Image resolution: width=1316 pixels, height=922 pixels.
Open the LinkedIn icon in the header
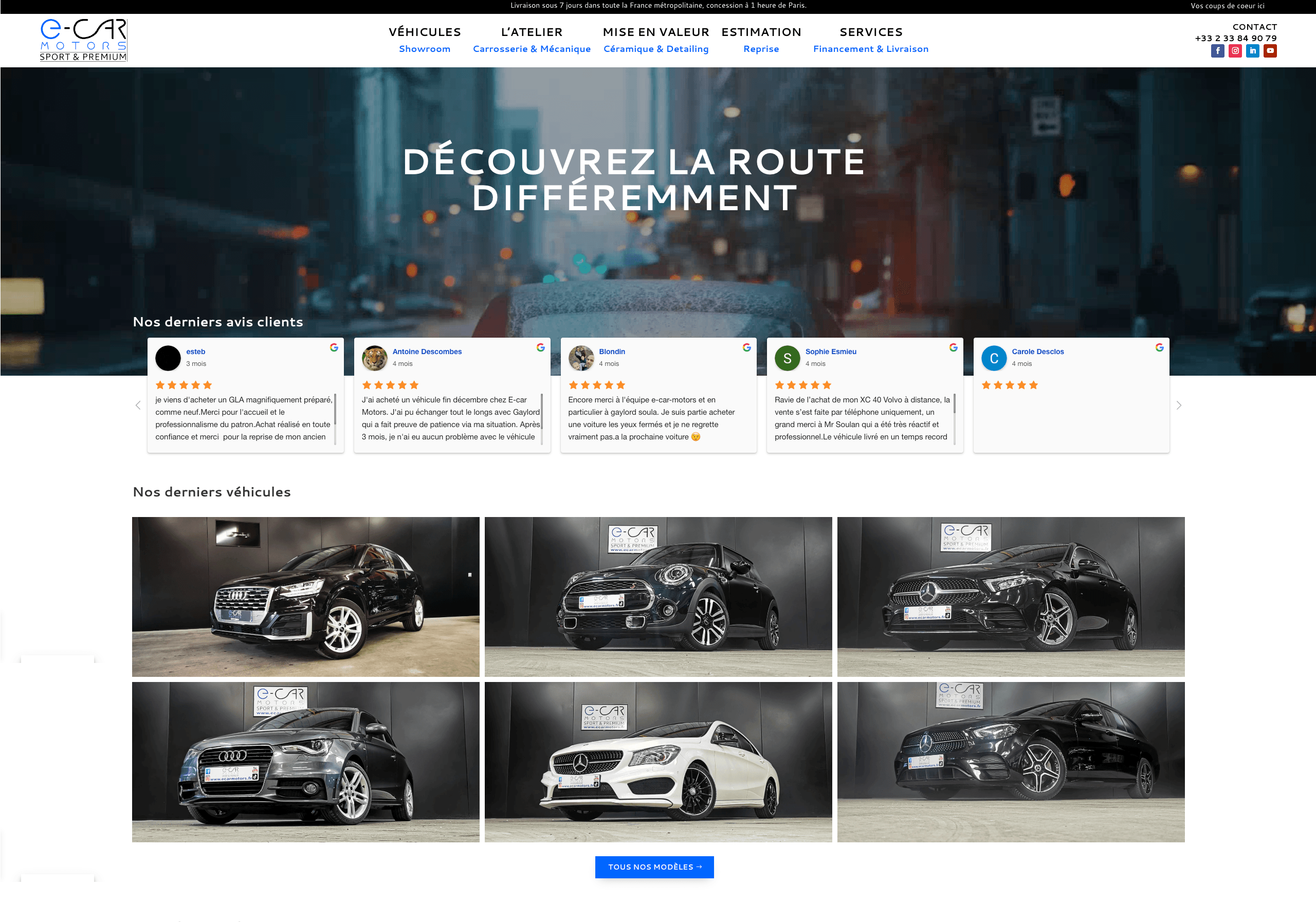point(1253,51)
